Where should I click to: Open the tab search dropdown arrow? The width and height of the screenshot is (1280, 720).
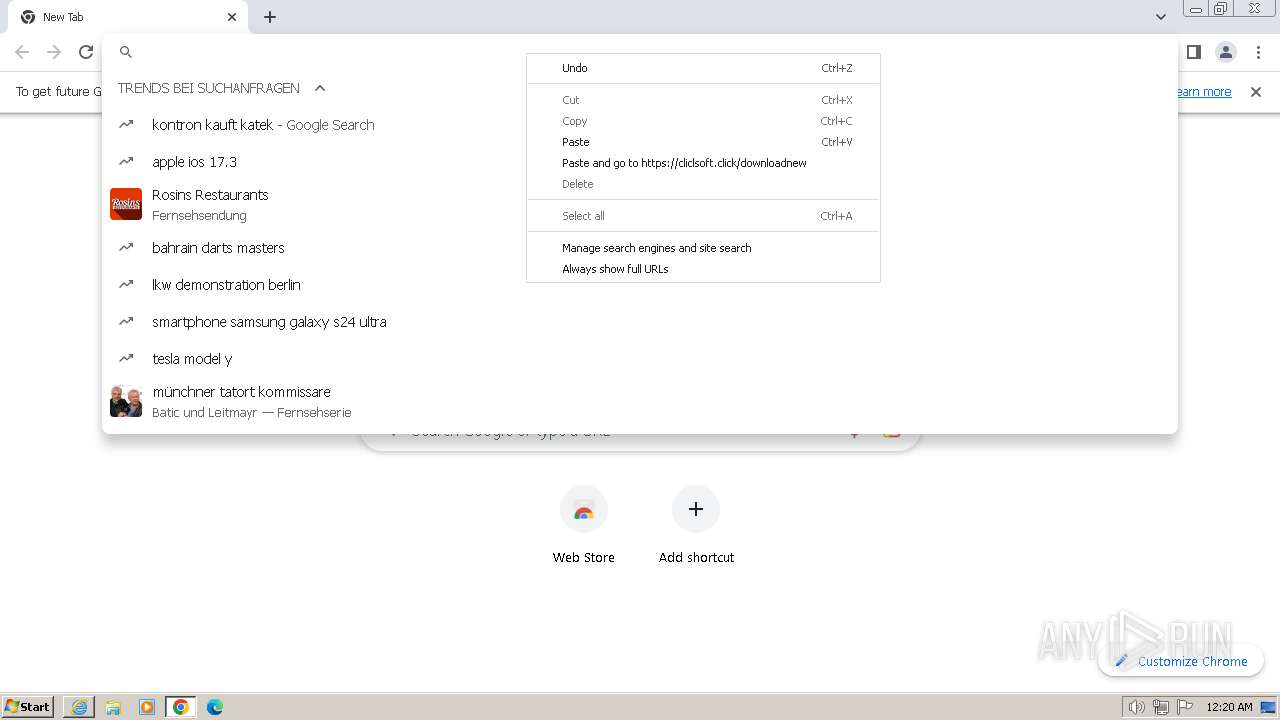click(1160, 17)
